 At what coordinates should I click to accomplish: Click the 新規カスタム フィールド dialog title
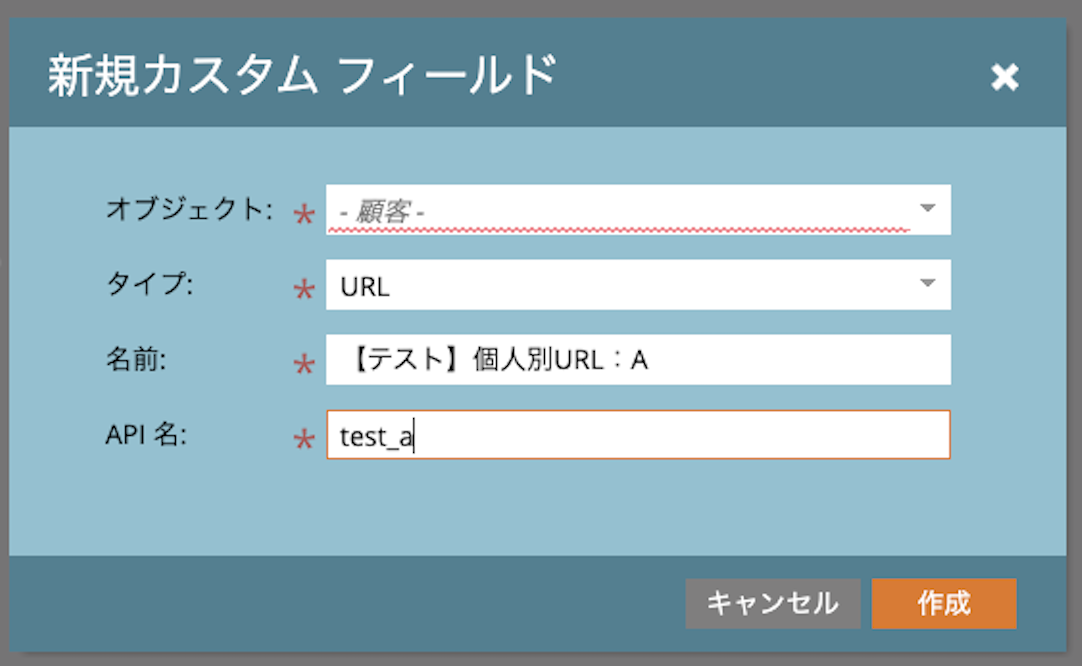point(301,77)
